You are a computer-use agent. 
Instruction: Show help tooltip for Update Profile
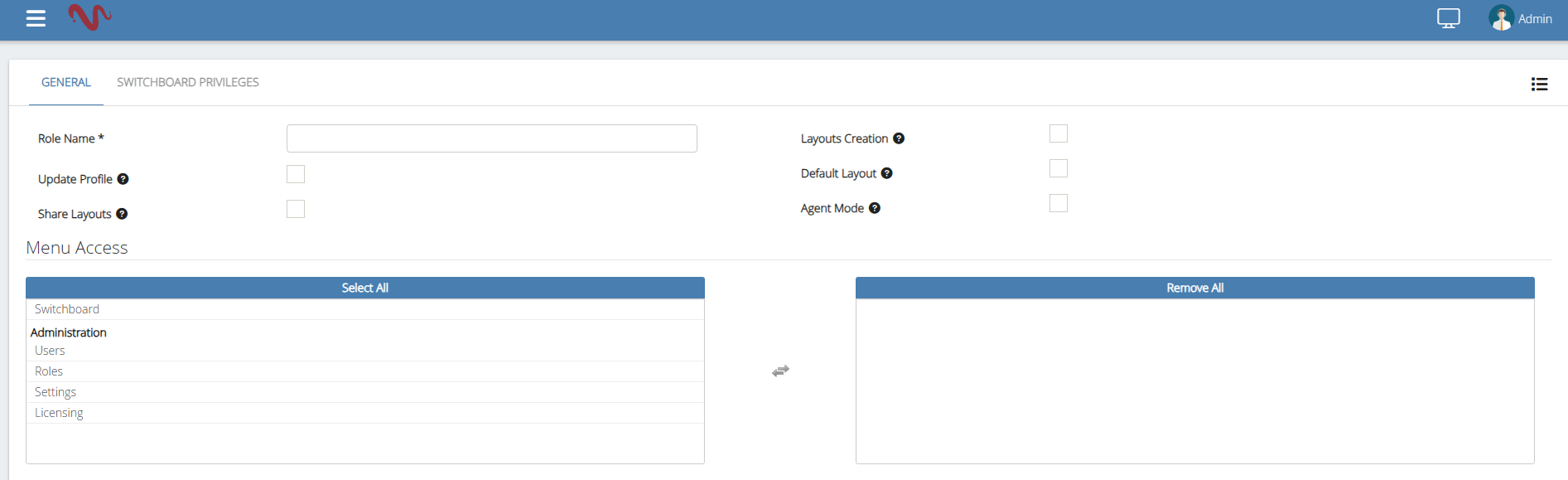pos(123,179)
